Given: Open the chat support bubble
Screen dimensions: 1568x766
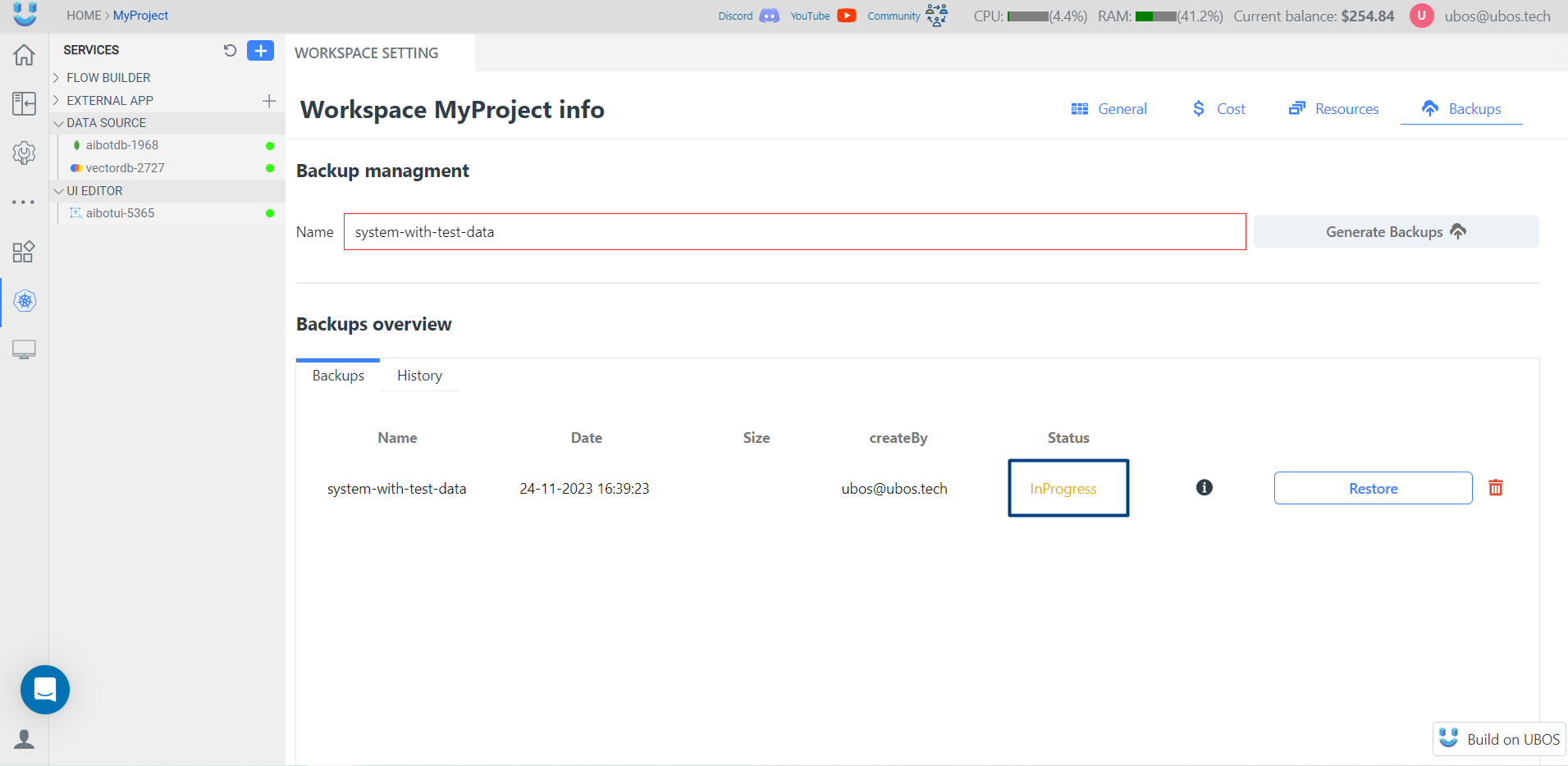Looking at the screenshot, I should (x=45, y=690).
